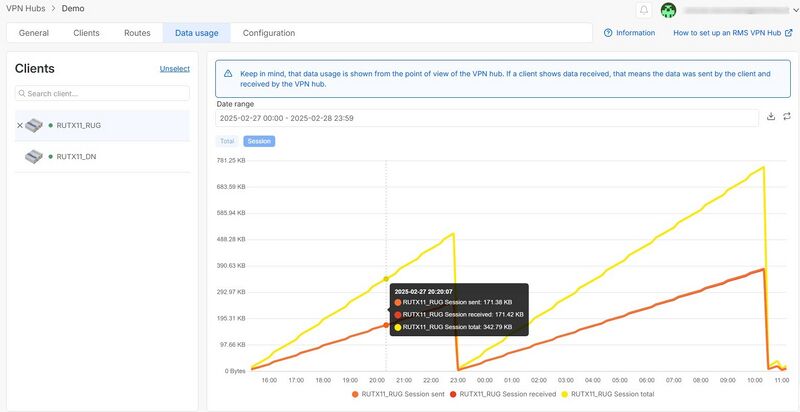Screen dimensions: 800x412
Task: Switch chart to Session view
Action: pyautogui.click(x=259, y=141)
